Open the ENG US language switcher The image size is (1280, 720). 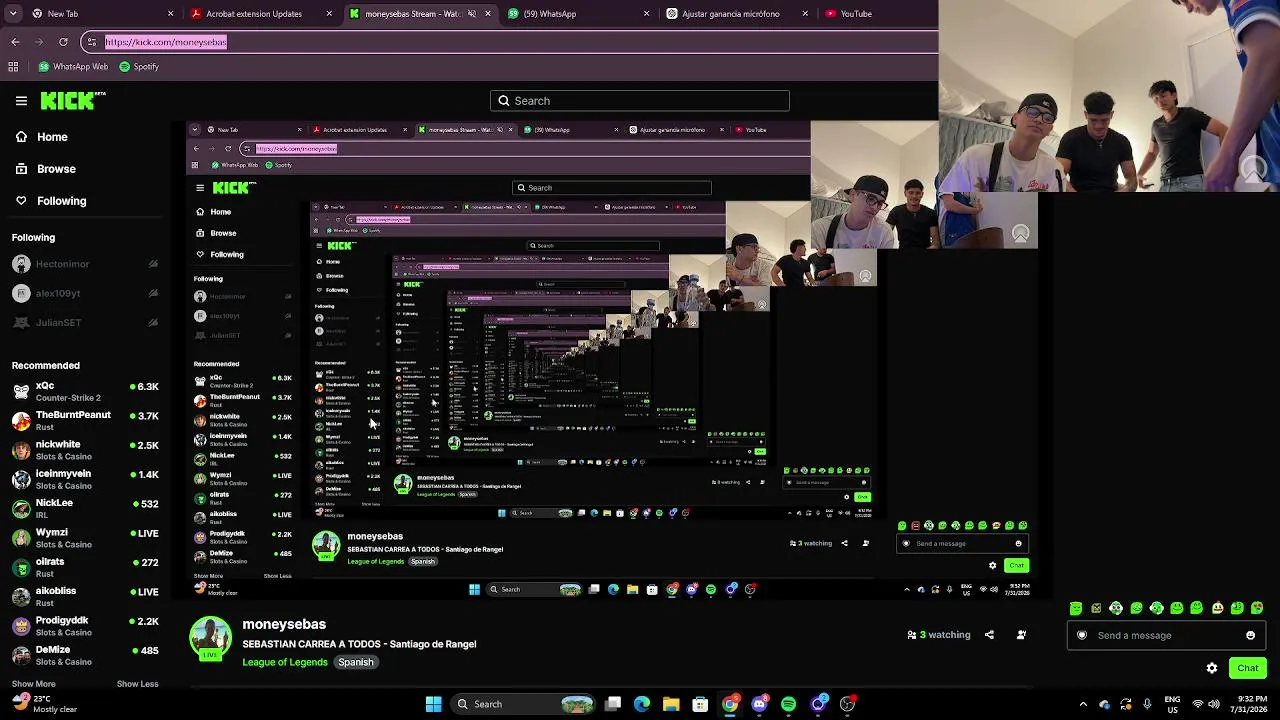[x=1173, y=704]
